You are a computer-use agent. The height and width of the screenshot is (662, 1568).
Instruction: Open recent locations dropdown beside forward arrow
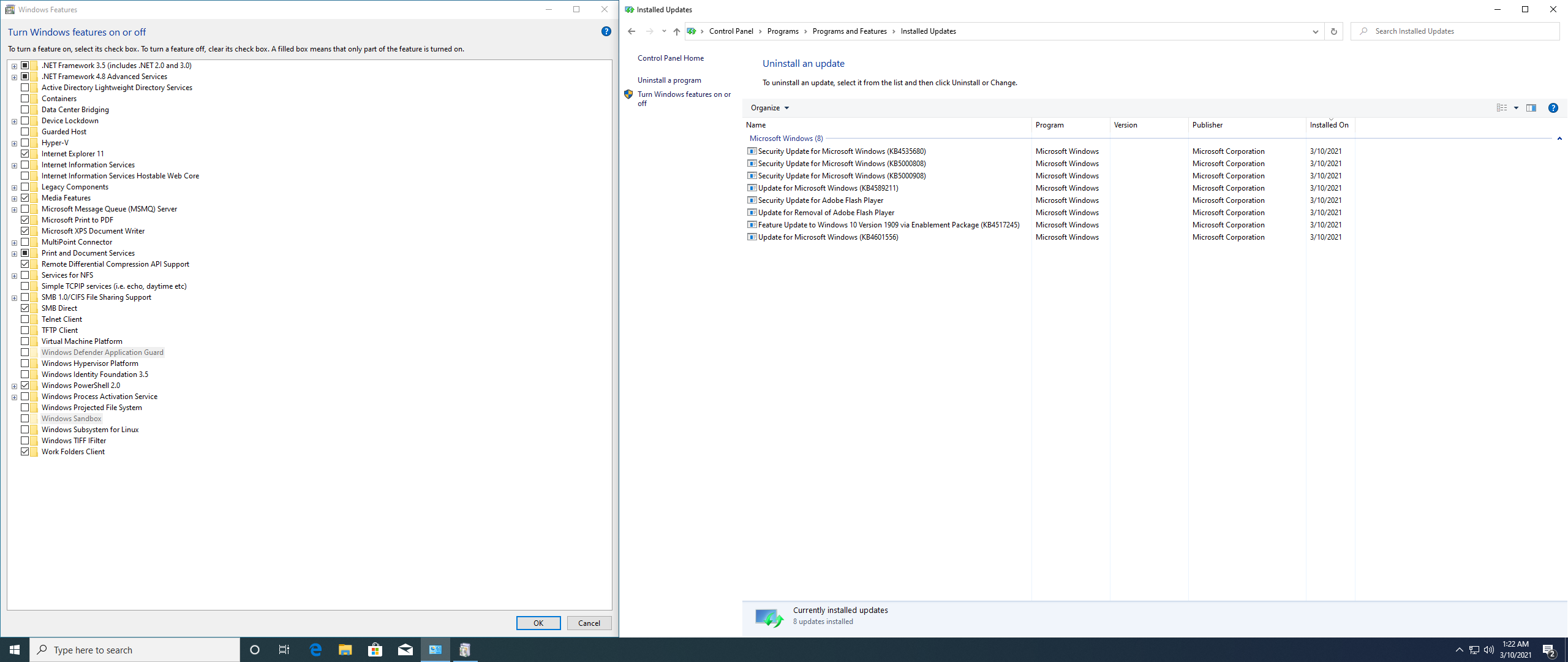tap(664, 31)
